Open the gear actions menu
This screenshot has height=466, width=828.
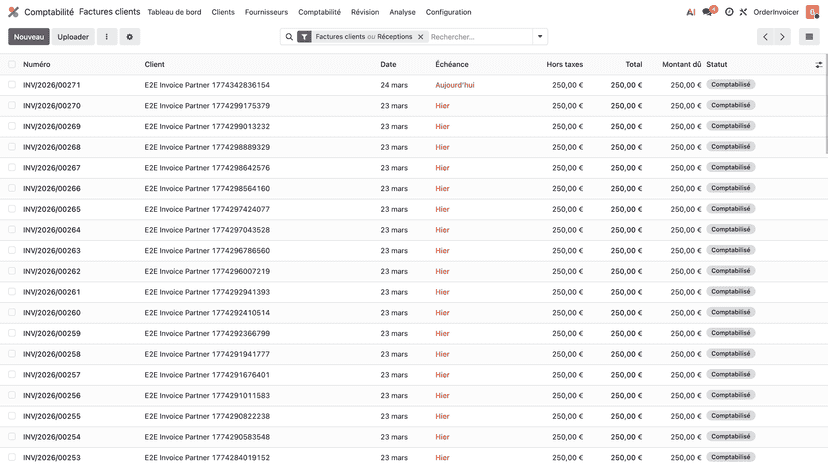[129, 36]
